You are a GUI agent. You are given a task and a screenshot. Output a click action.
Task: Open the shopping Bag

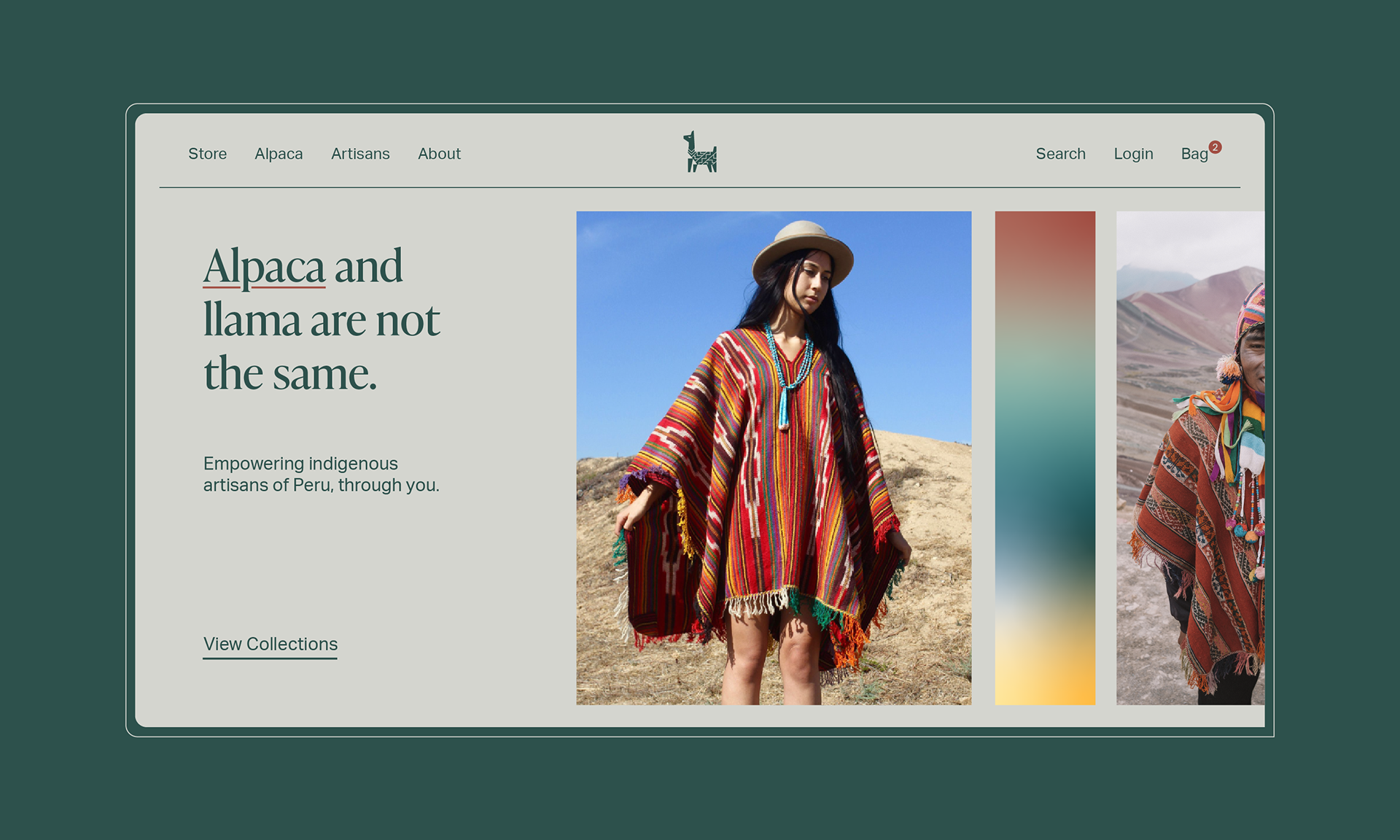pos(1194,154)
